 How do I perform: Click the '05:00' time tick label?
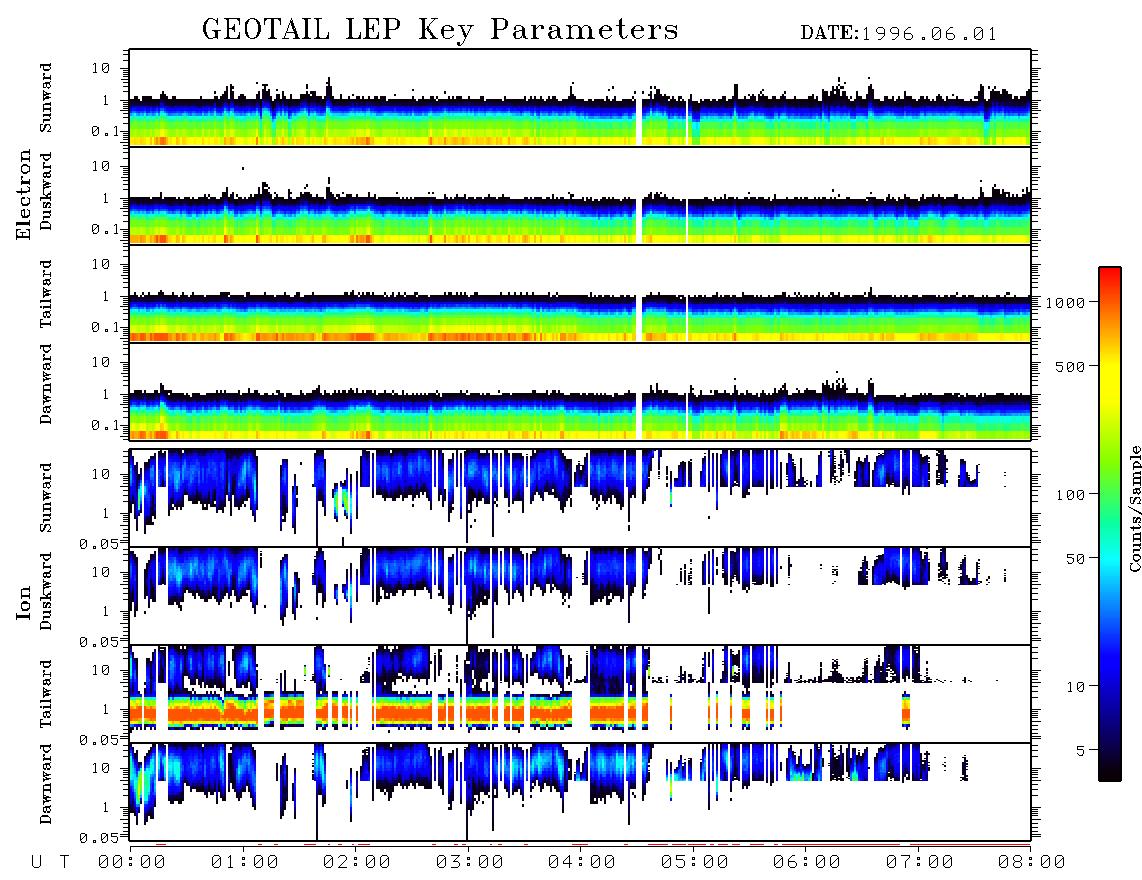pos(695,862)
